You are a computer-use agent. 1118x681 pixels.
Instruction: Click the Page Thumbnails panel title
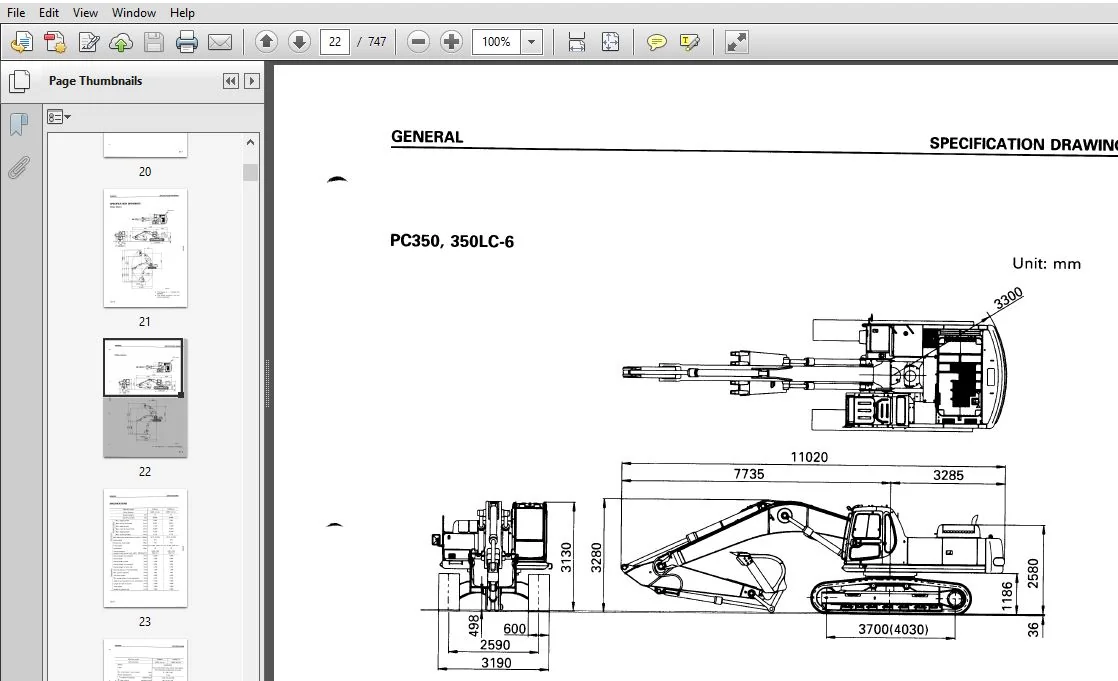[96, 81]
